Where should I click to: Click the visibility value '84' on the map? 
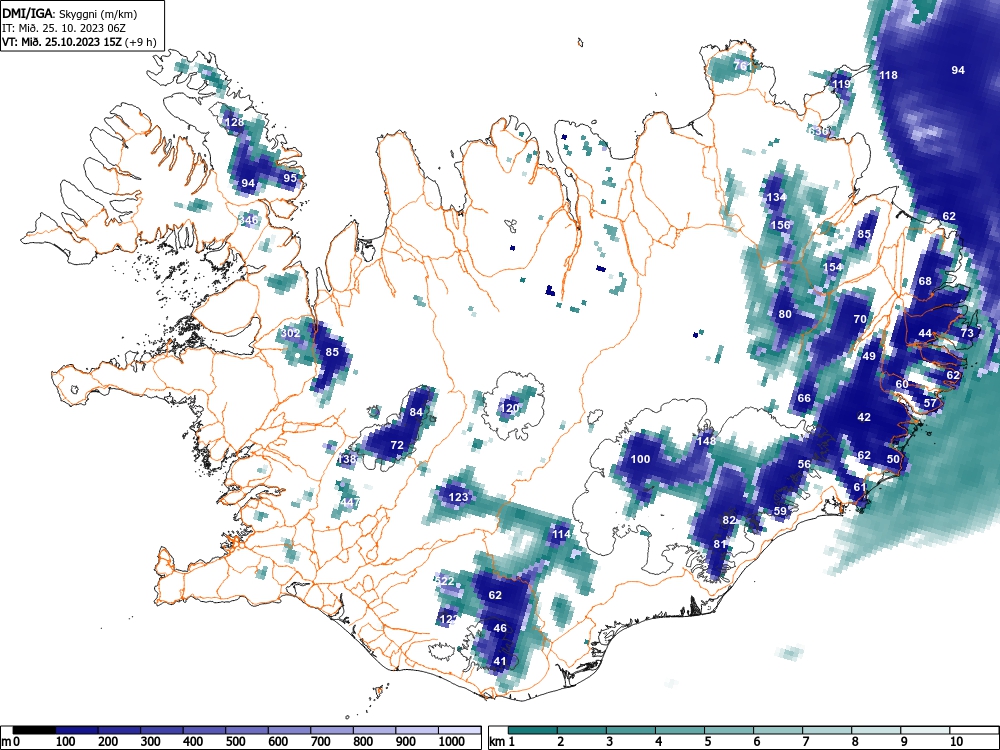(x=416, y=412)
